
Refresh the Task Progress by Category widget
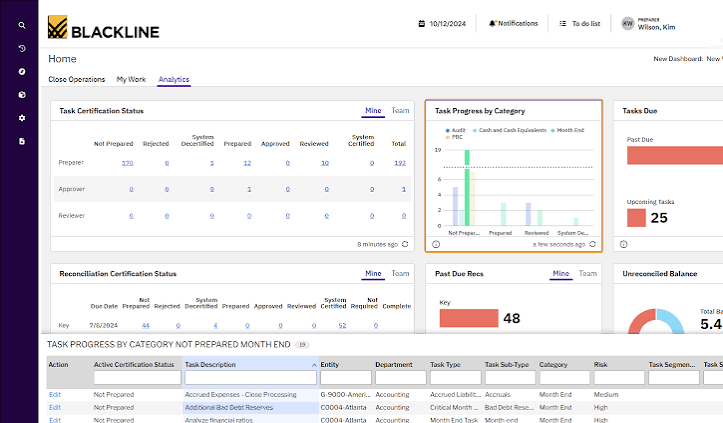pyautogui.click(x=593, y=244)
